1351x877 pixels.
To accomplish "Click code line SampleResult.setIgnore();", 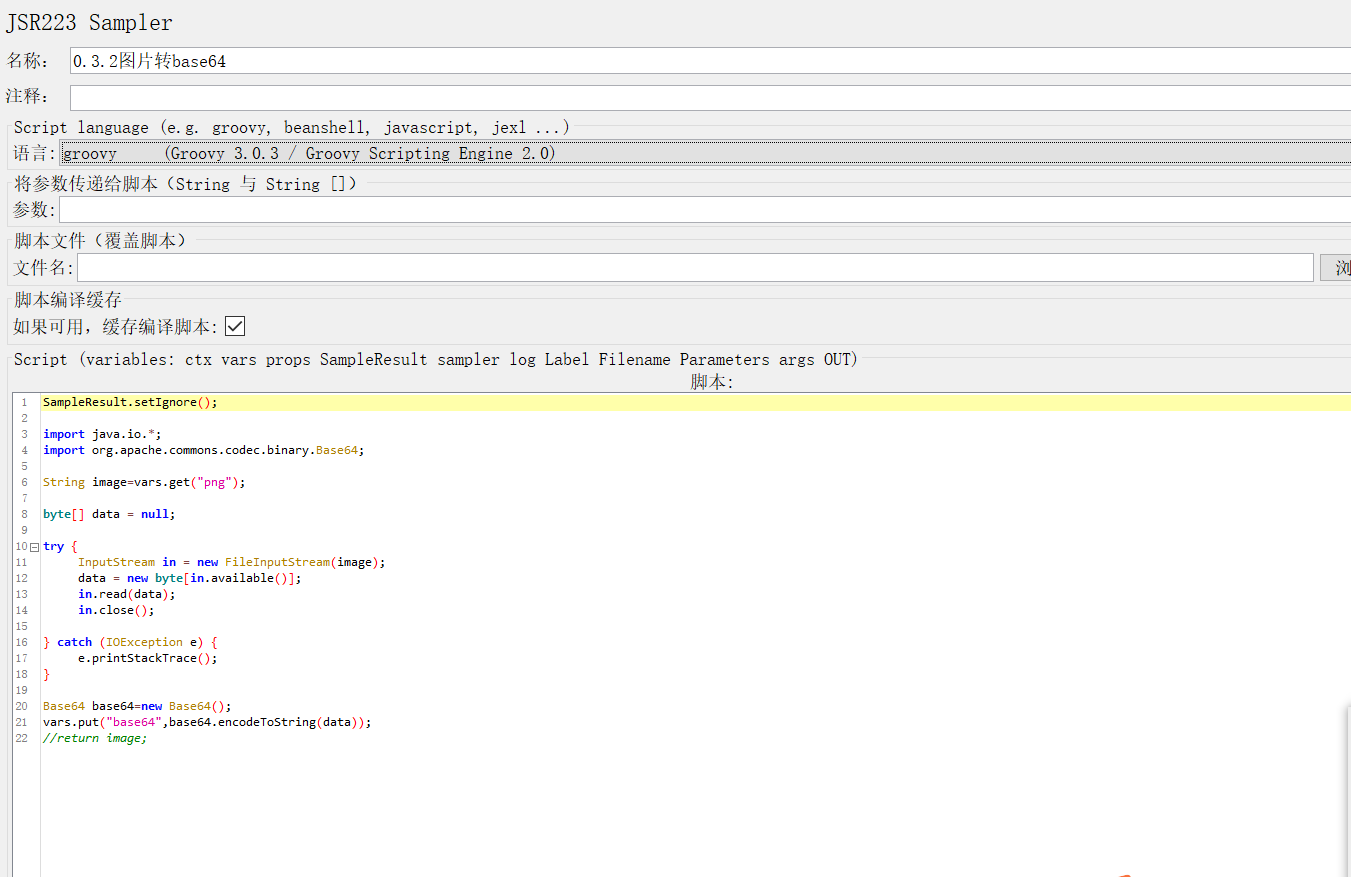I will tap(130, 402).
